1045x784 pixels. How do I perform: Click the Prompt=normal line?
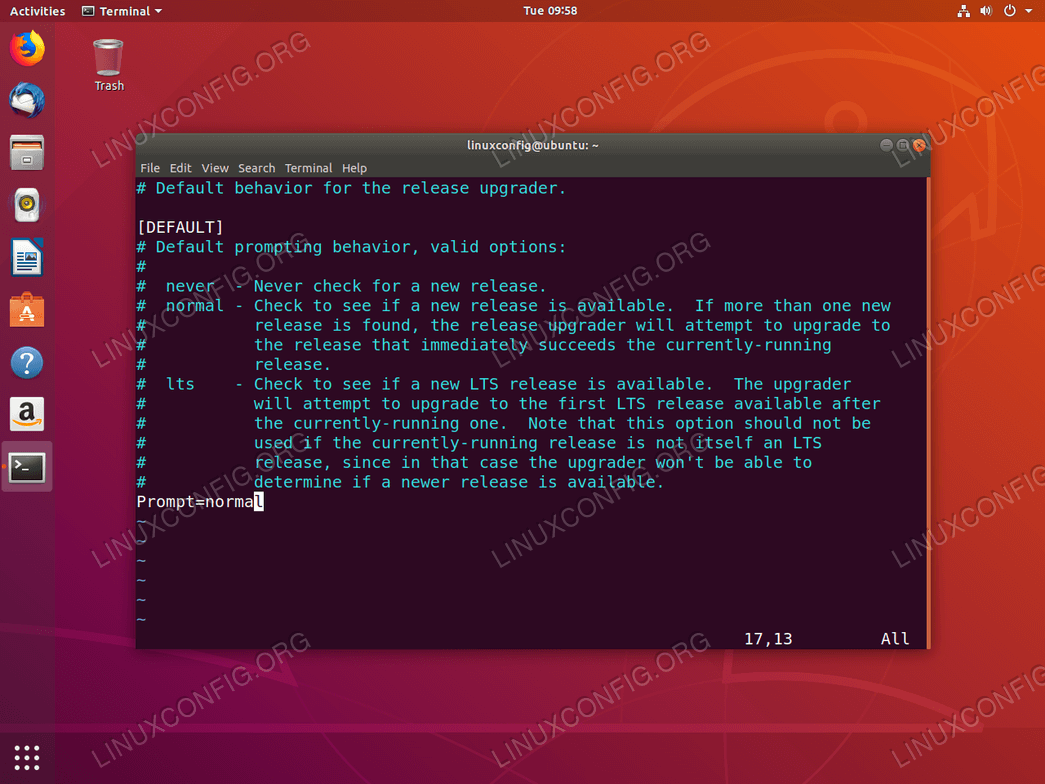point(200,501)
